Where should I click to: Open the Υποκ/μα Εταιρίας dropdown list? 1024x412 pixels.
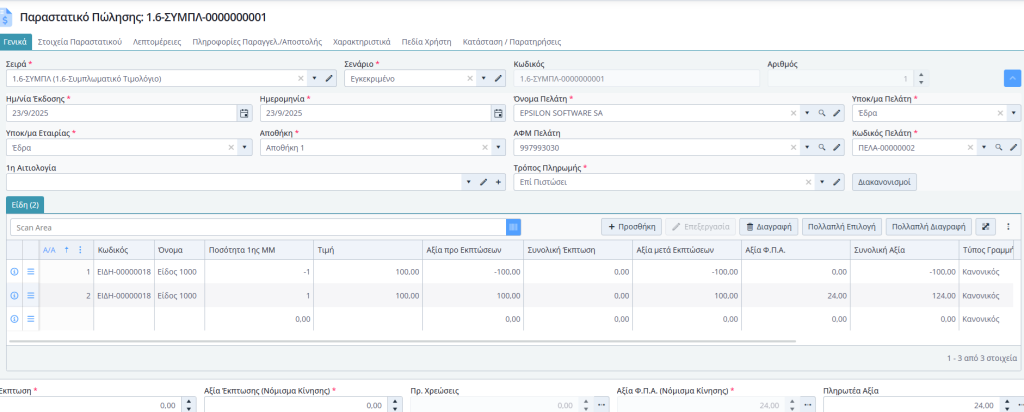(244, 147)
